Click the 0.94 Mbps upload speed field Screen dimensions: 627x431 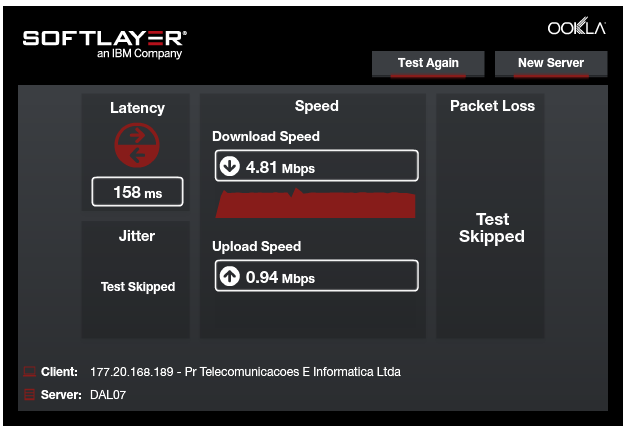316,277
